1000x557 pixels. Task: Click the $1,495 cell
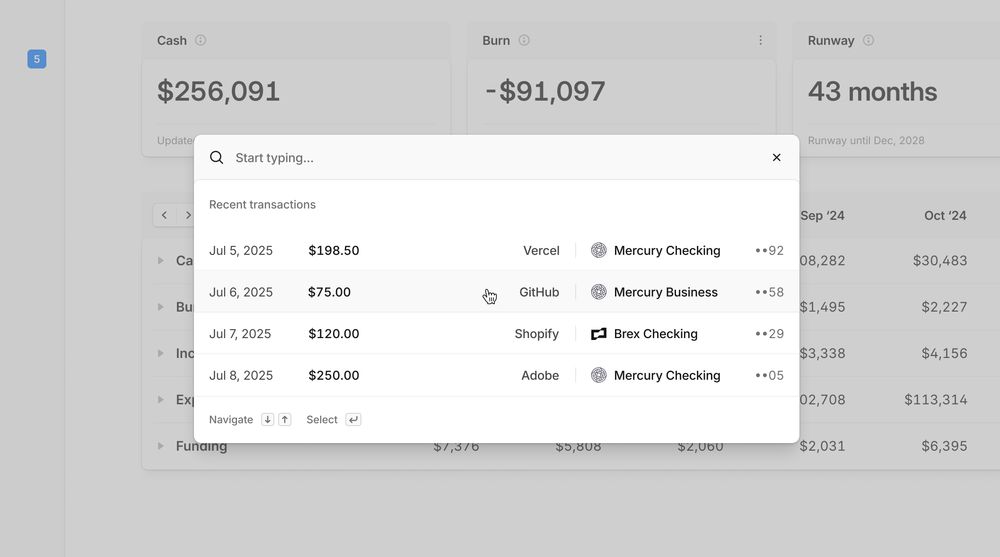pyautogui.click(x=822, y=307)
